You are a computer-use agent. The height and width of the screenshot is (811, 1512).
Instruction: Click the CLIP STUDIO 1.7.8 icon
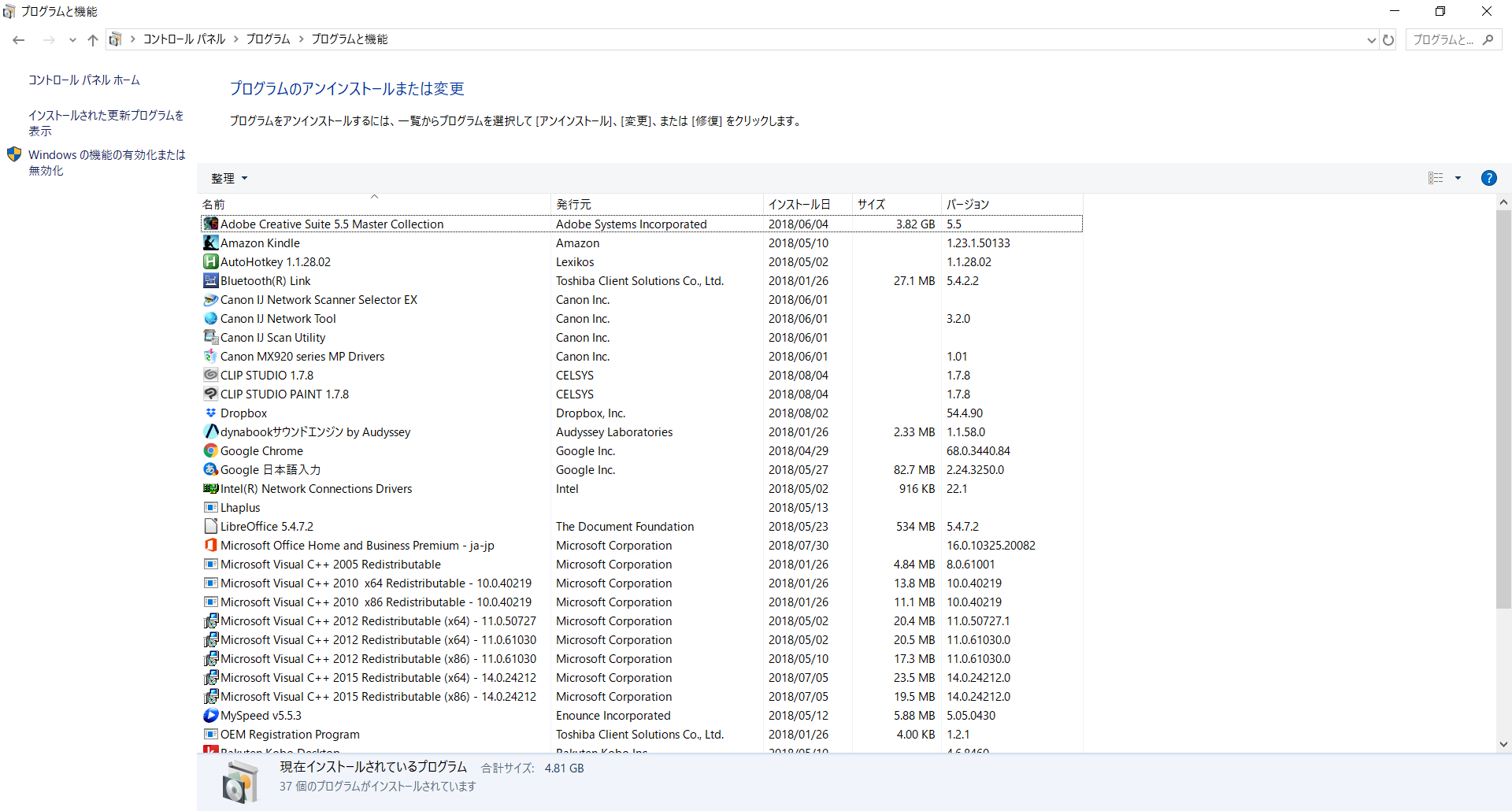pos(210,376)
